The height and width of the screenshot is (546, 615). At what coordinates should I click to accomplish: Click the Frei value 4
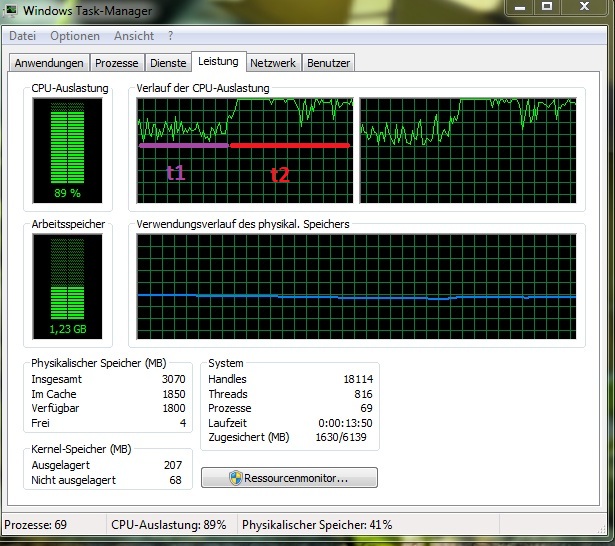point(183,423)
